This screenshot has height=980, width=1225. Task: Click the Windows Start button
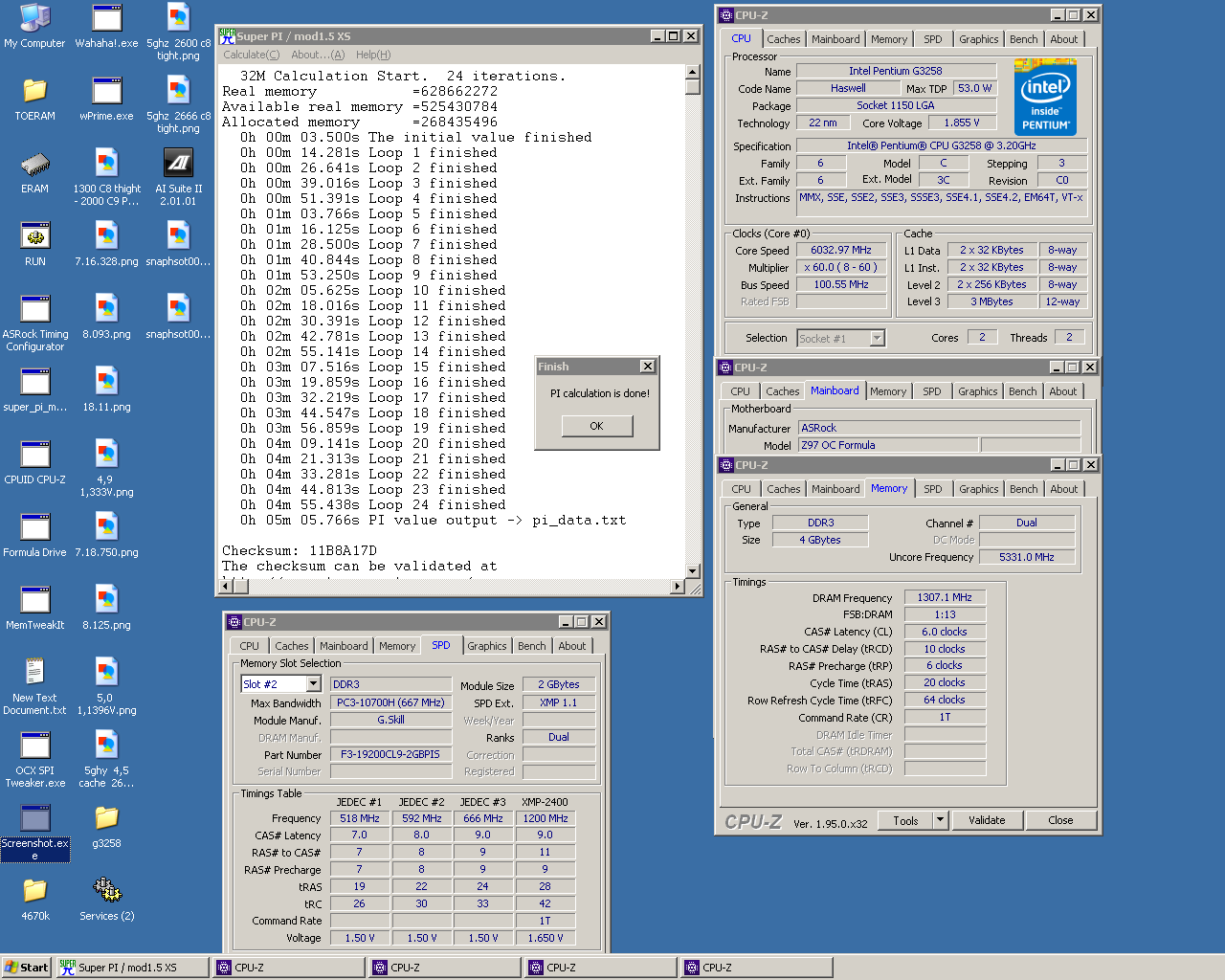(x=26, y=968)
